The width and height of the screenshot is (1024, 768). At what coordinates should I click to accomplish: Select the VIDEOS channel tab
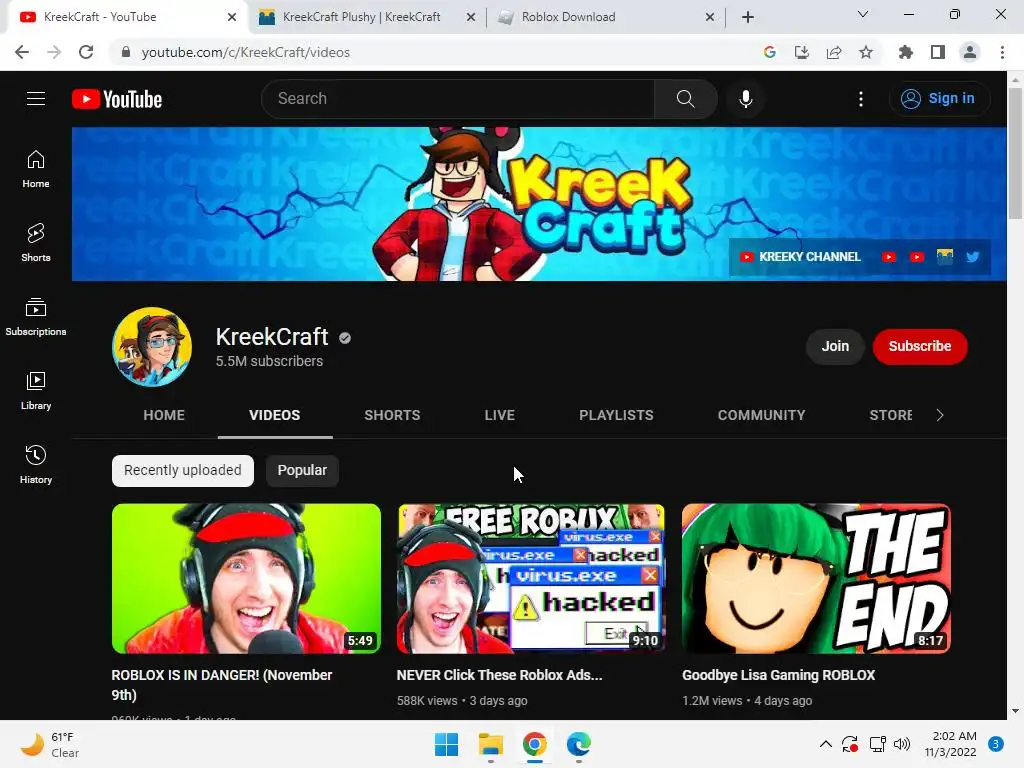[275, 415]
